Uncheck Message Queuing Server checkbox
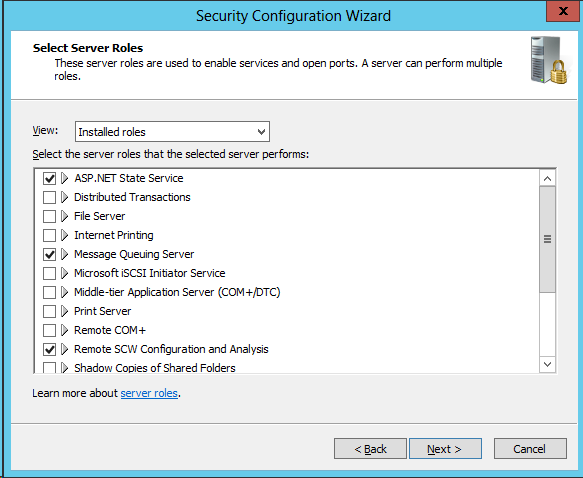The height and width of the screenshot is (478, 583). (49, 254)
